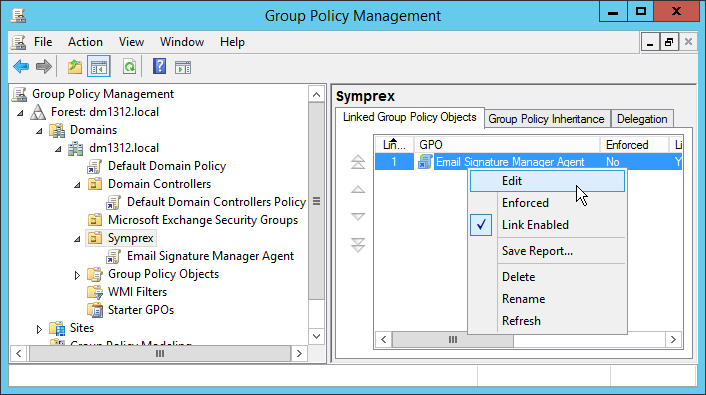
Task: Open the File menu
Action: point(43,42)
